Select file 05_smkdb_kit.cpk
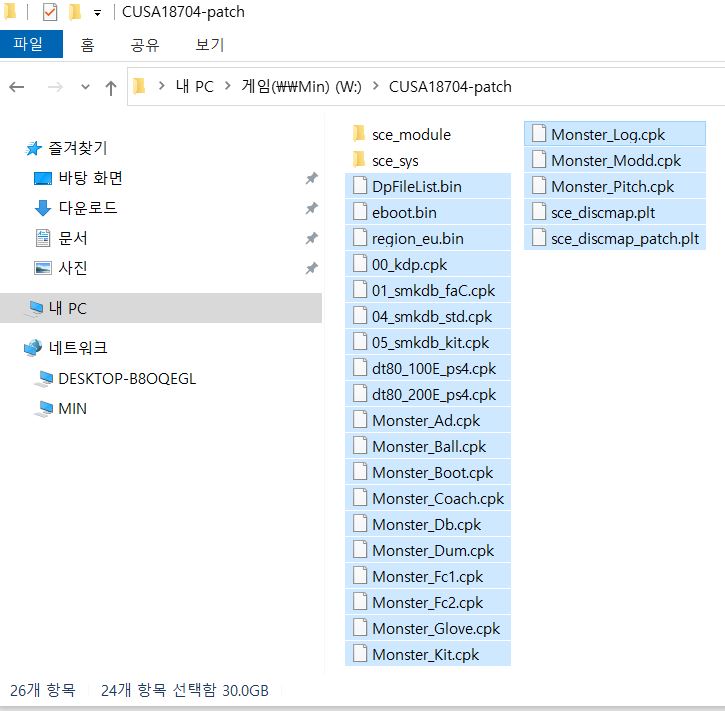Image resolution: width=725 pixels, height=711 pixels. [x=428, y=342]
